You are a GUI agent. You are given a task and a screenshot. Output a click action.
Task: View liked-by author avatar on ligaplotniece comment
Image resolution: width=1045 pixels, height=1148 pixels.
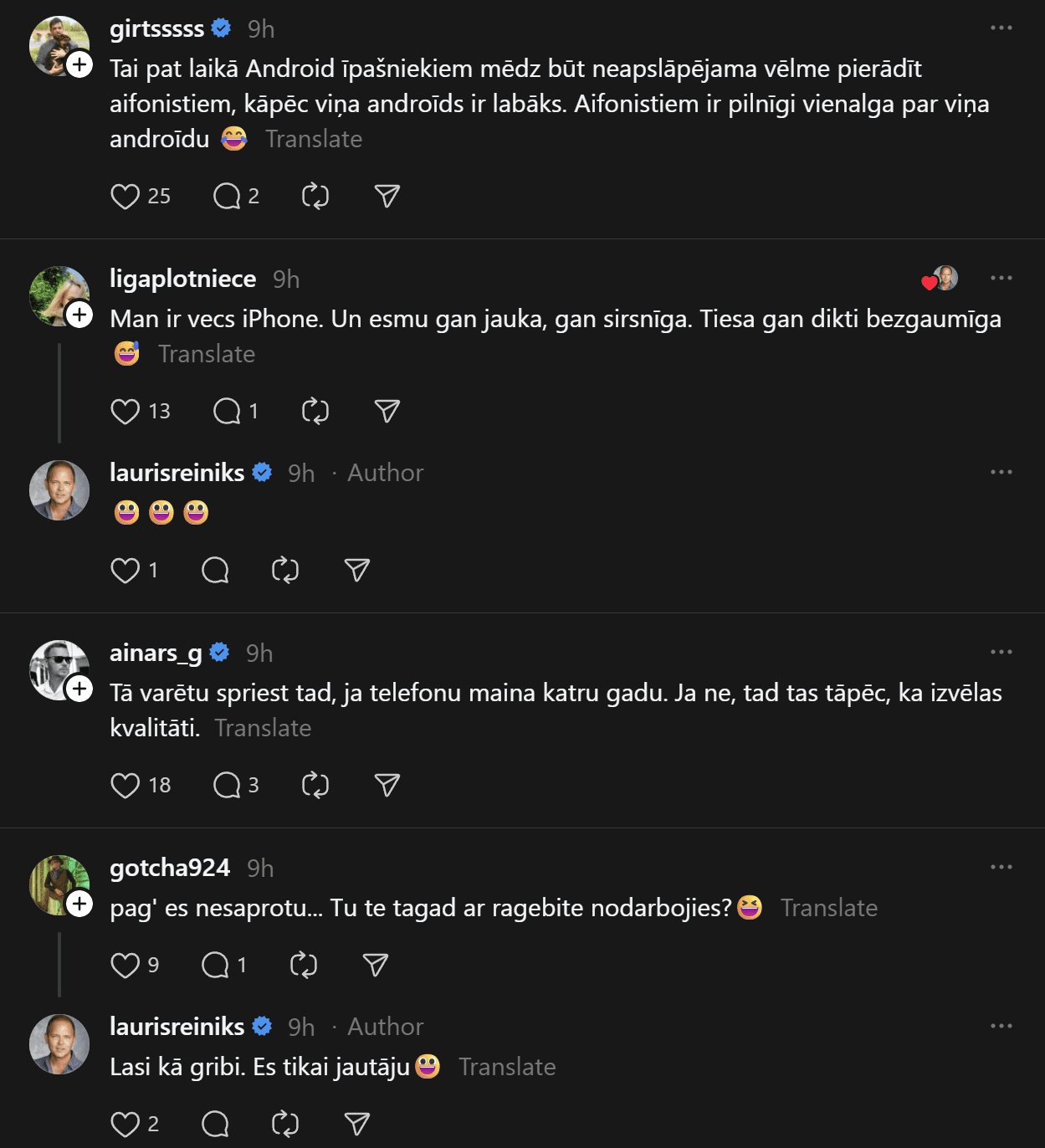point(945,278)
